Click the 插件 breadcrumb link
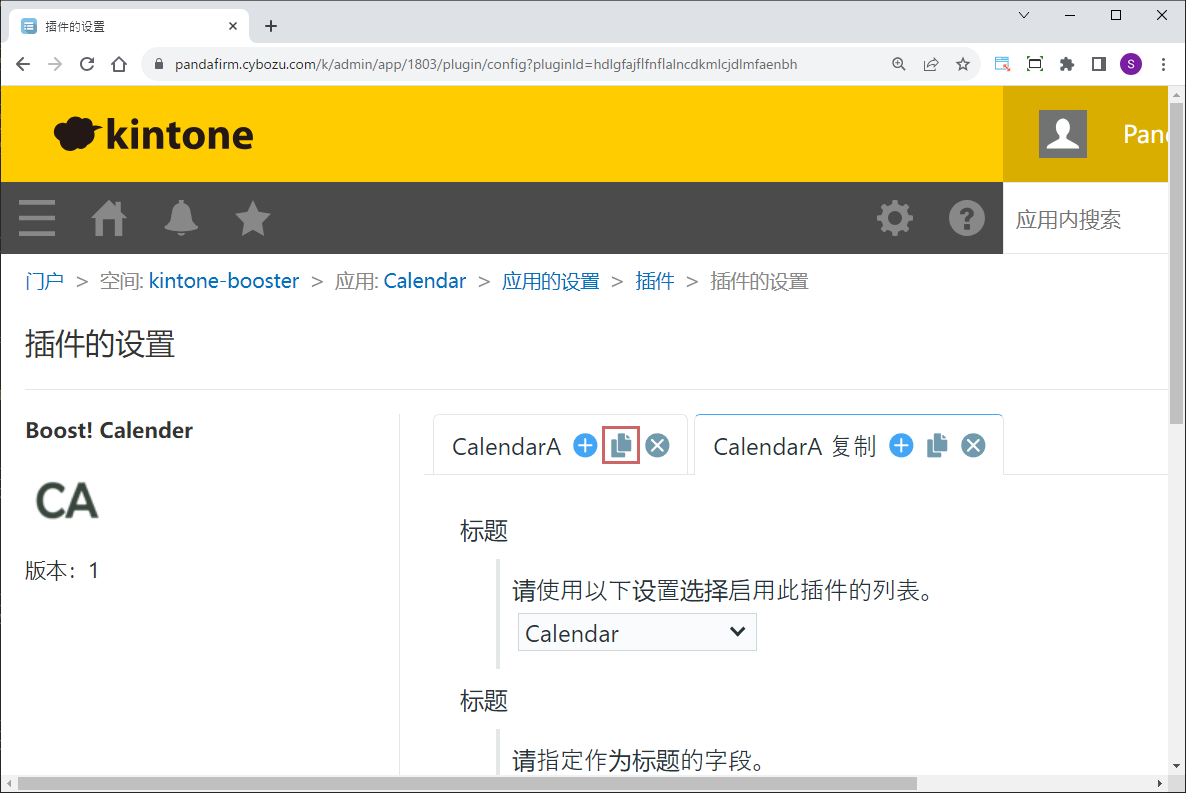 tap(655, 281)
